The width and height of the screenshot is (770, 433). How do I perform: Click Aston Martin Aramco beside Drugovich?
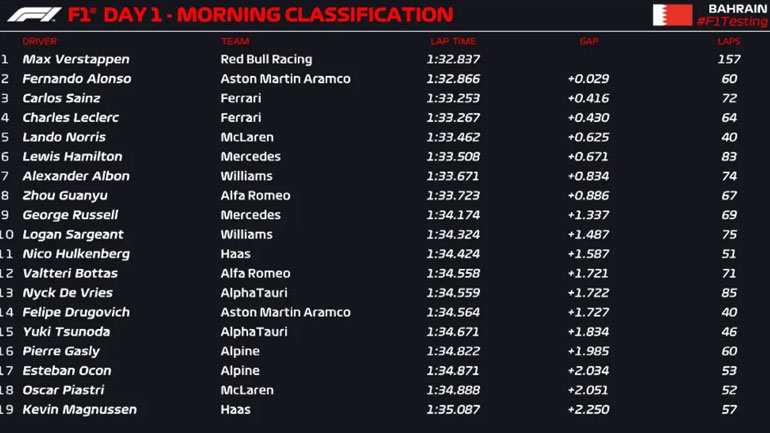point(285,312)
